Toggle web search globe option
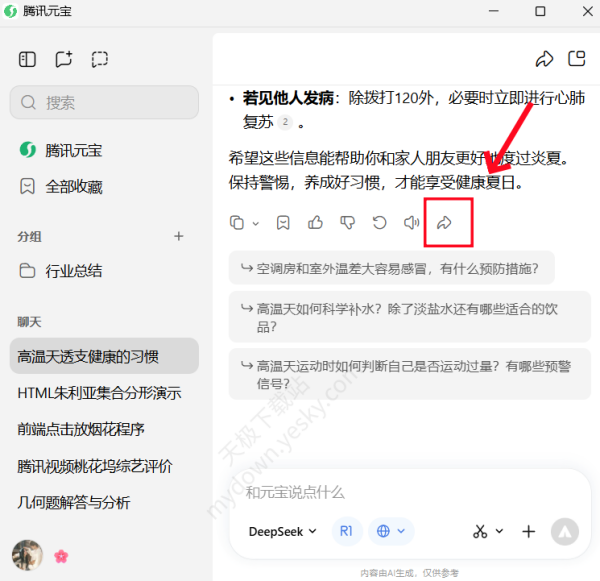600x581 pixels. pos(389,531)
